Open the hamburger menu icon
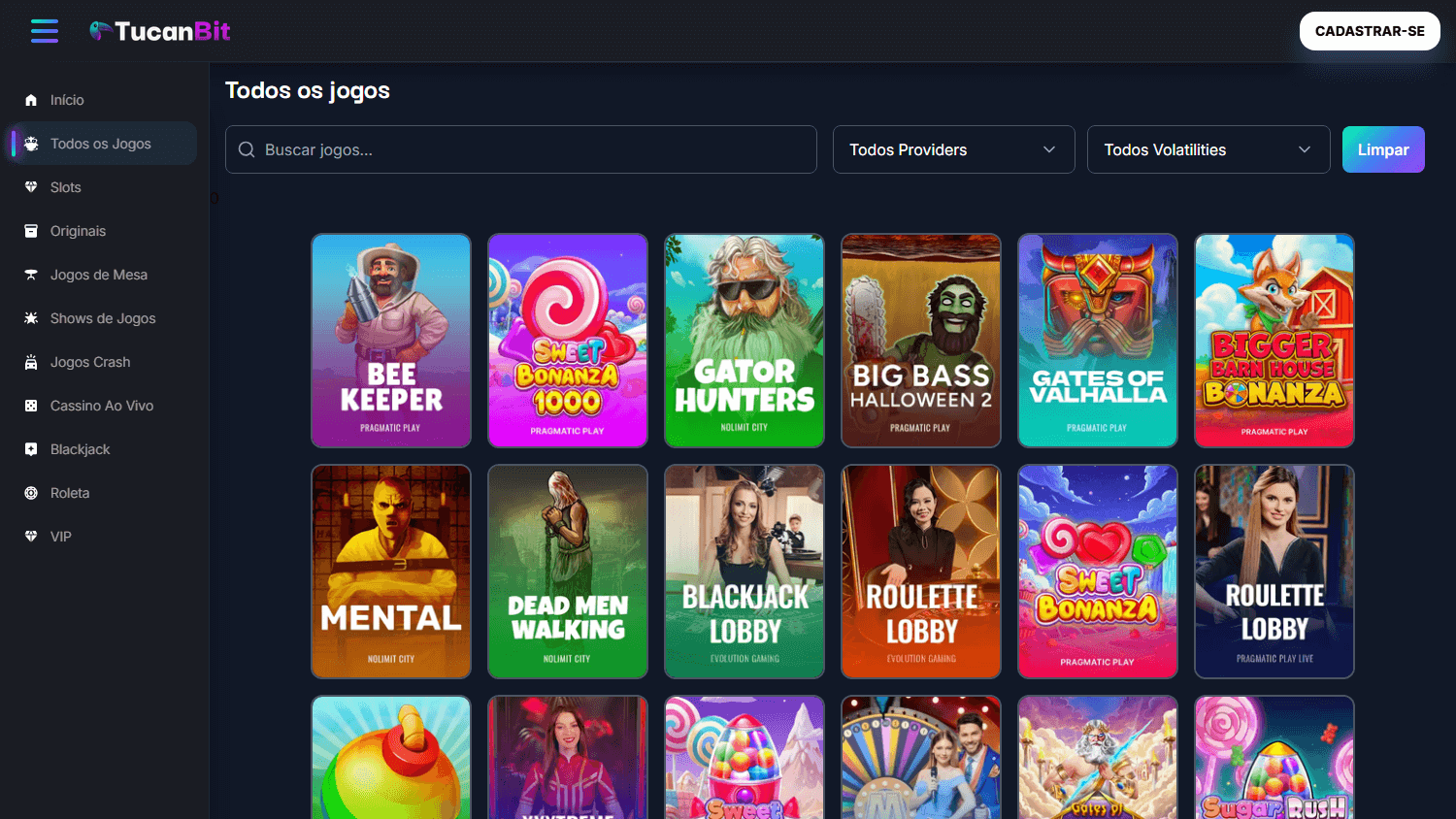This screenshot has width=1456, height=819. coord(44,30)
